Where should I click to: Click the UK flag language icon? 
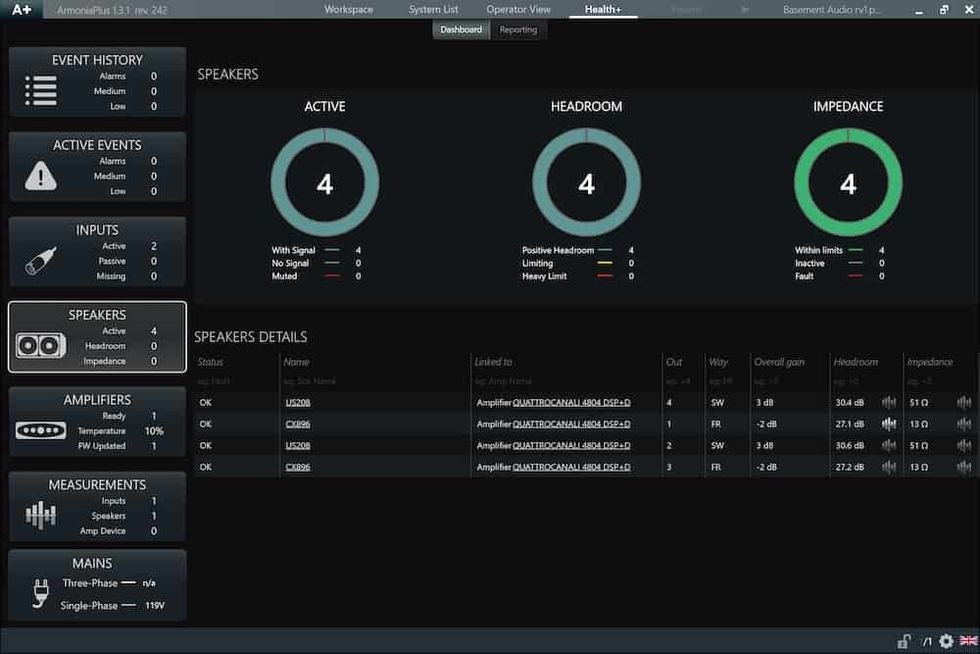(968, 641)
